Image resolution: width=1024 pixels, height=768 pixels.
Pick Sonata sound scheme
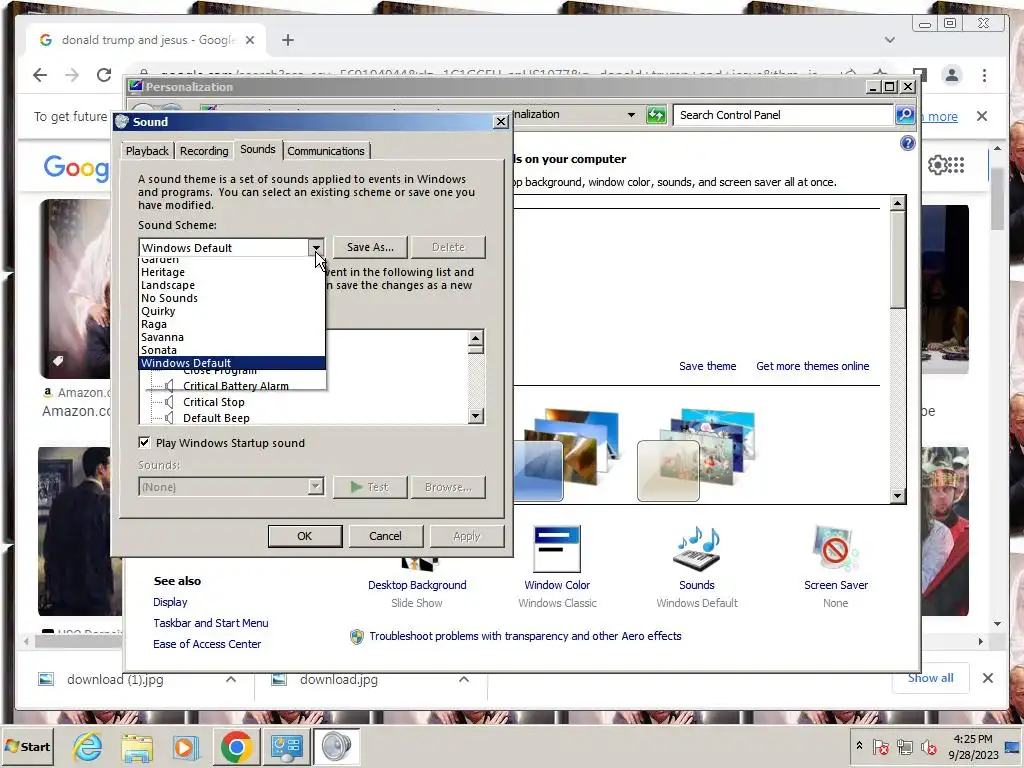(x=232, y=350)
